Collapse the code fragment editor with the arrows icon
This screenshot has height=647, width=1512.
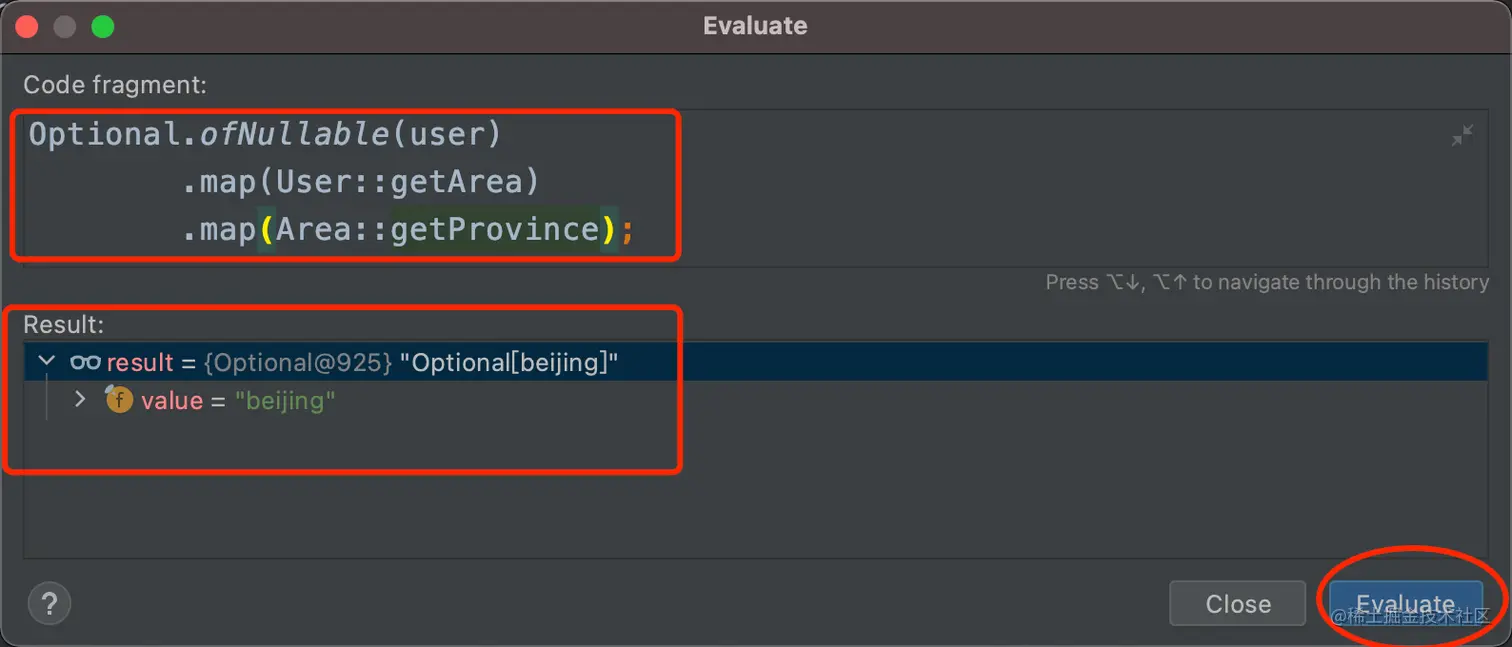[x=1462, y=136]
